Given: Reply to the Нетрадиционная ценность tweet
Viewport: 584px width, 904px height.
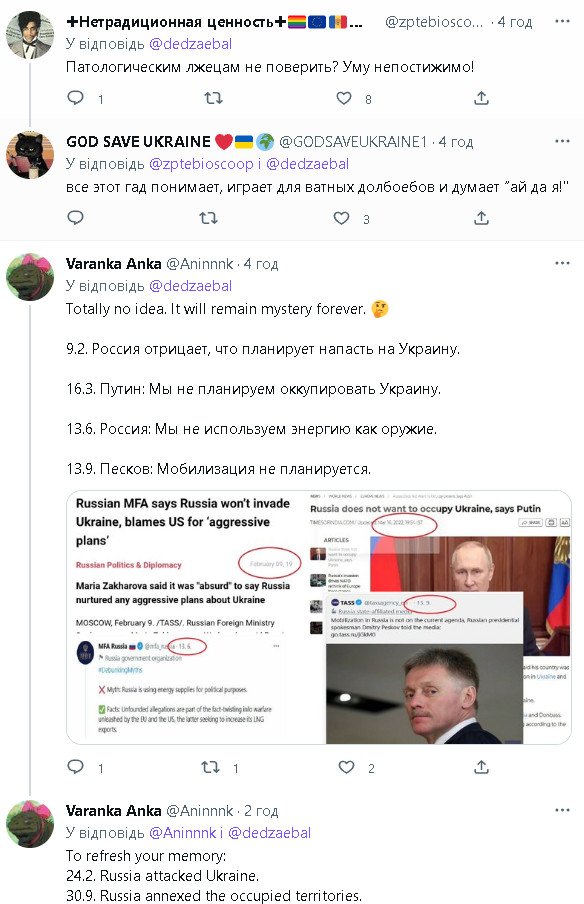Looking at the screenshot, I should point(76,98).
